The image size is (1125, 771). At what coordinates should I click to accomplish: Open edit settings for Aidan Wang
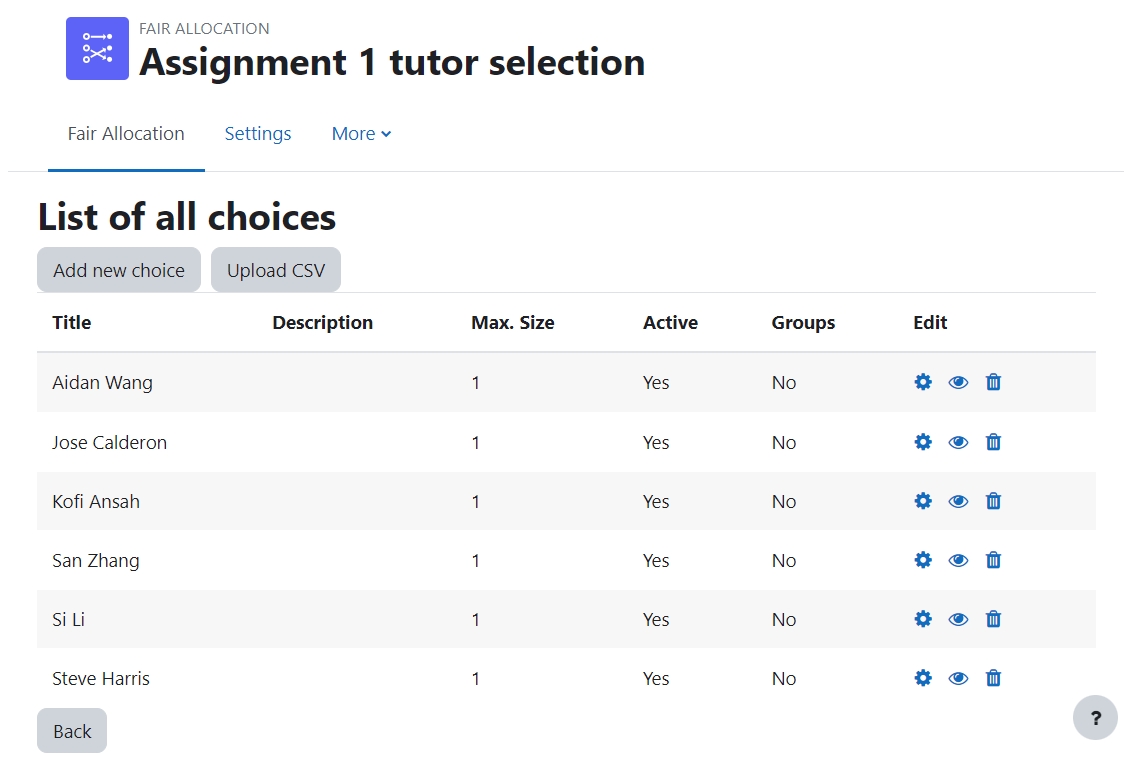[922, 382]
